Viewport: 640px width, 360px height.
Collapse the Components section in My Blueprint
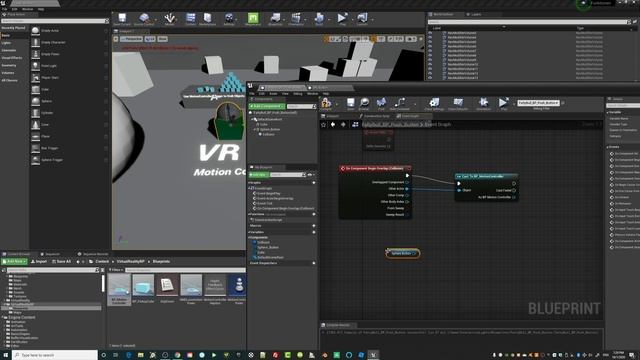249,238
